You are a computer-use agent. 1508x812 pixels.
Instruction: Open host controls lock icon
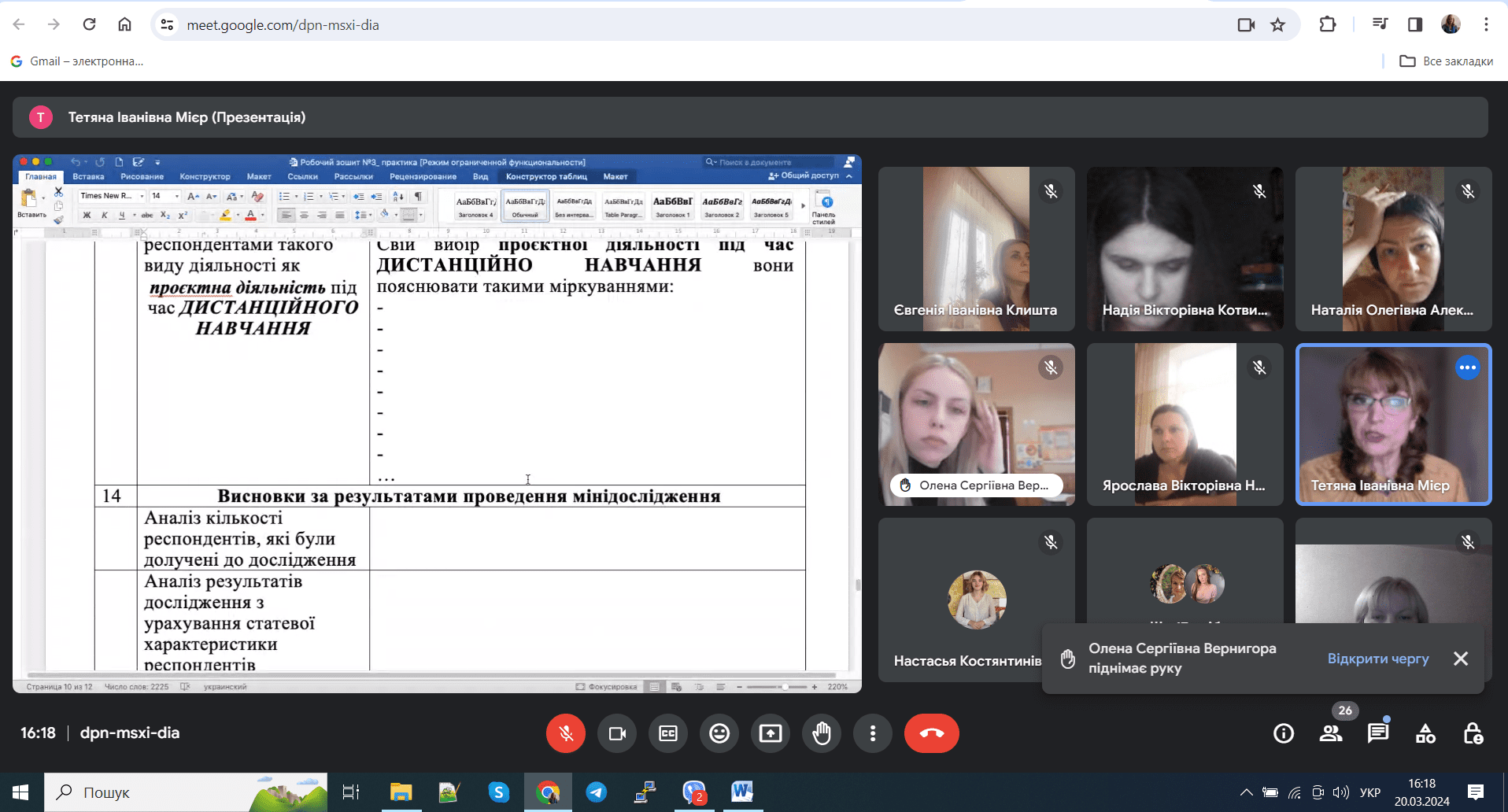(x=1473, y=733)
